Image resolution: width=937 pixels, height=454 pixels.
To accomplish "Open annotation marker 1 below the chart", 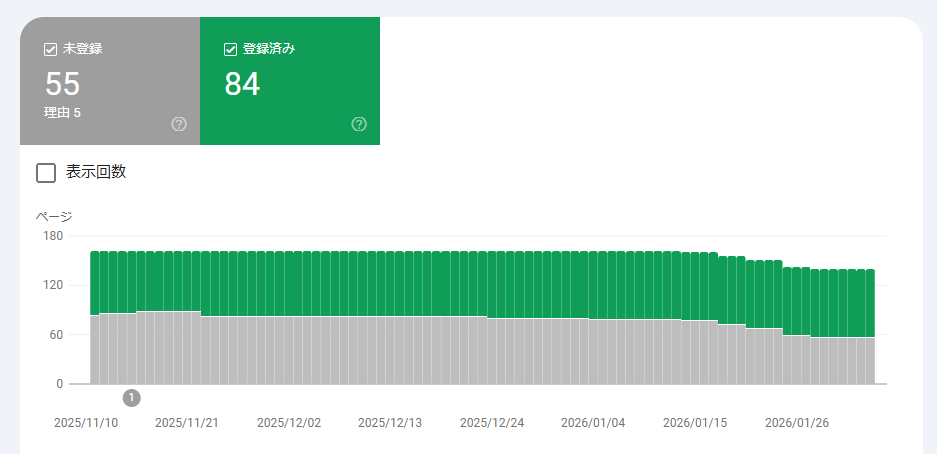I will pos(132,398).
